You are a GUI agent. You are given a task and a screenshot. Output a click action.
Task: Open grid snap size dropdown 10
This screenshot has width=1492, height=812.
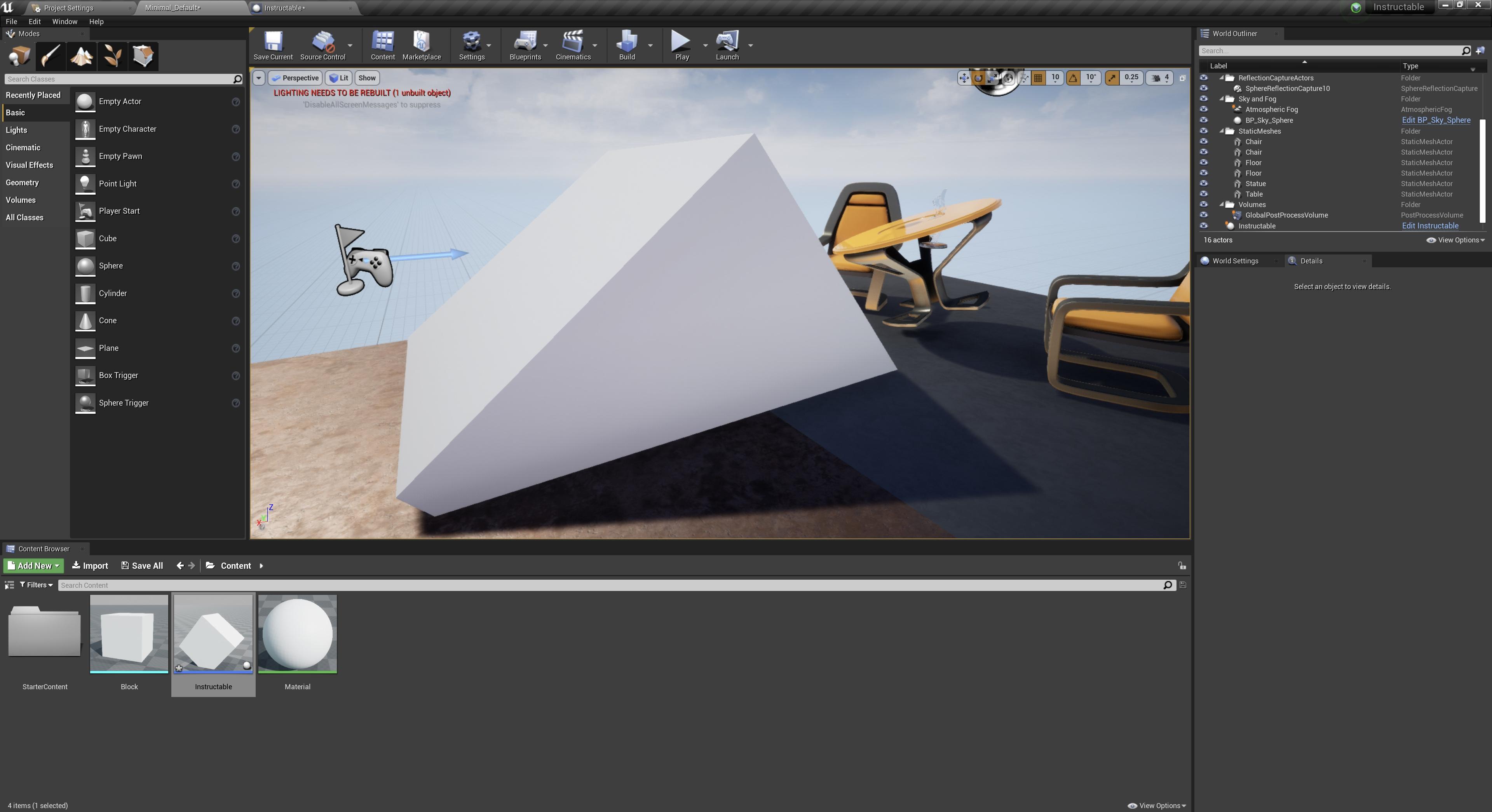pyautogui.click(x=1055, y=78)
